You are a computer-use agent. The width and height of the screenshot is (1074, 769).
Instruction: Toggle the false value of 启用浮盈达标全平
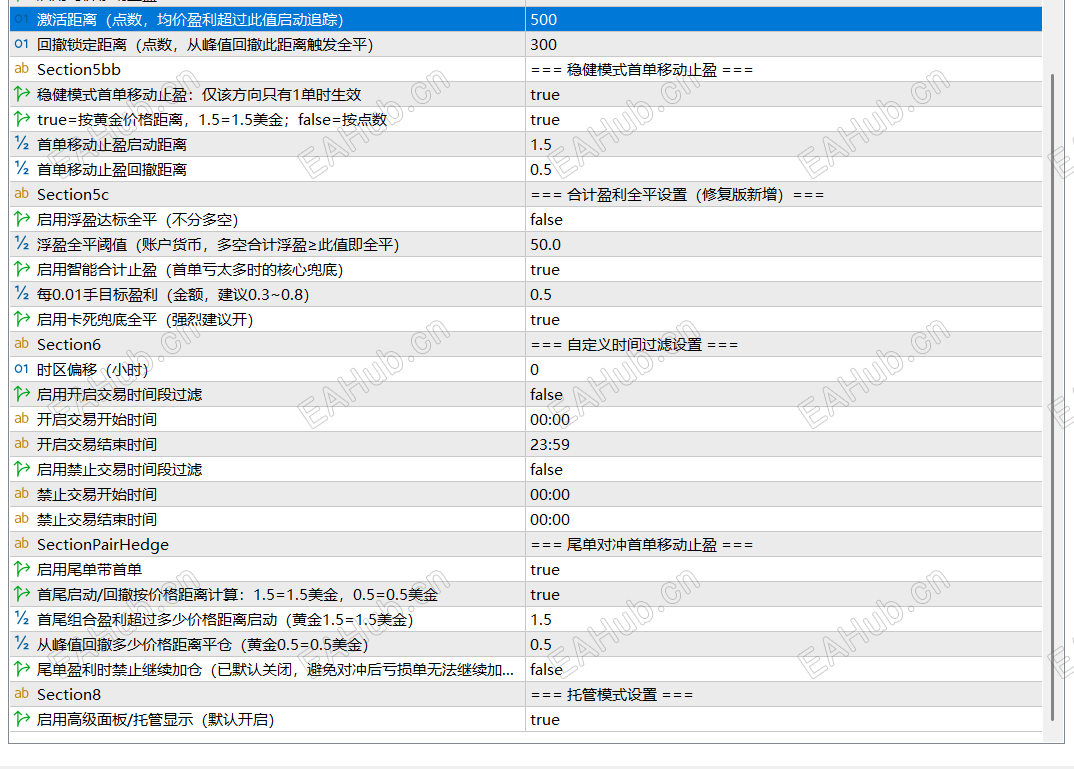(x=784, y=220)
